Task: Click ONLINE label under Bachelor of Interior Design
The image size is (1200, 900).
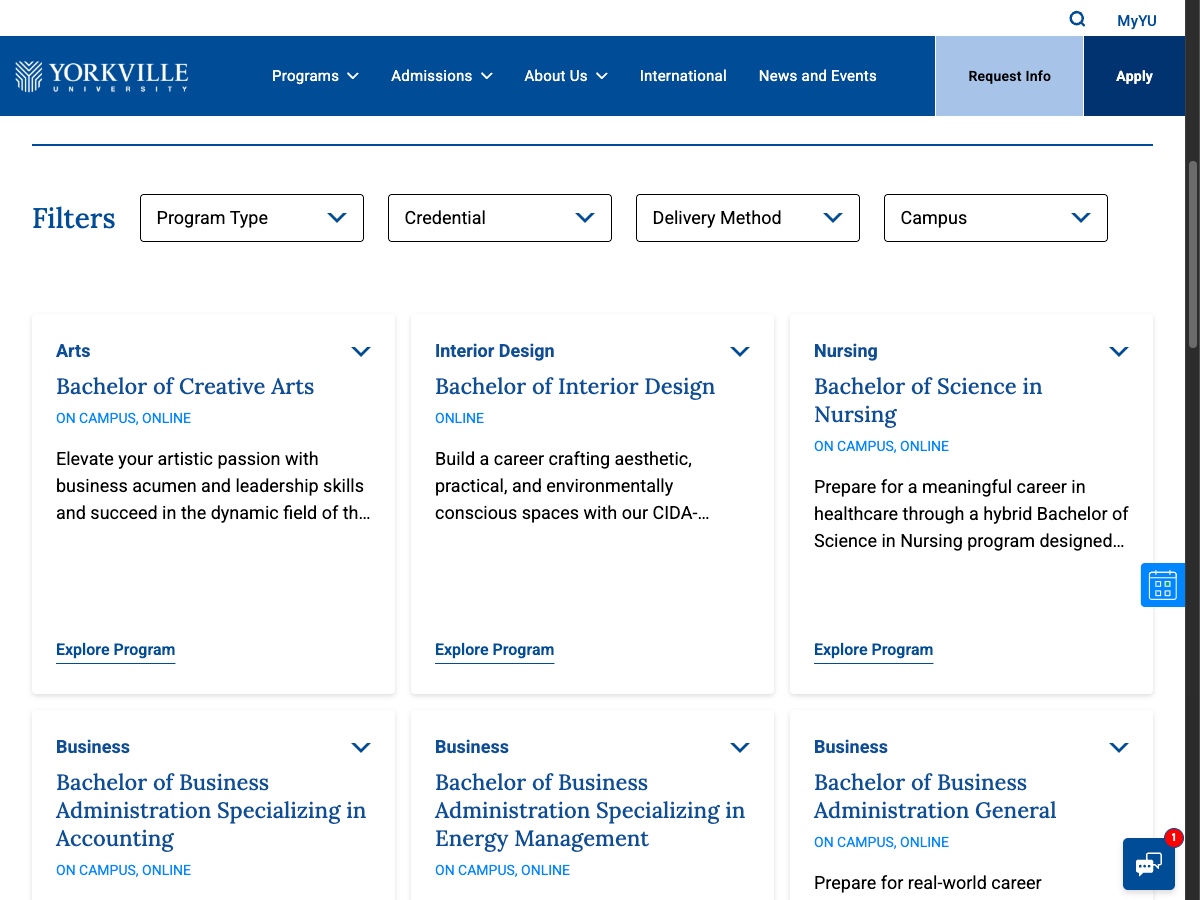Action: coord(459,418)
